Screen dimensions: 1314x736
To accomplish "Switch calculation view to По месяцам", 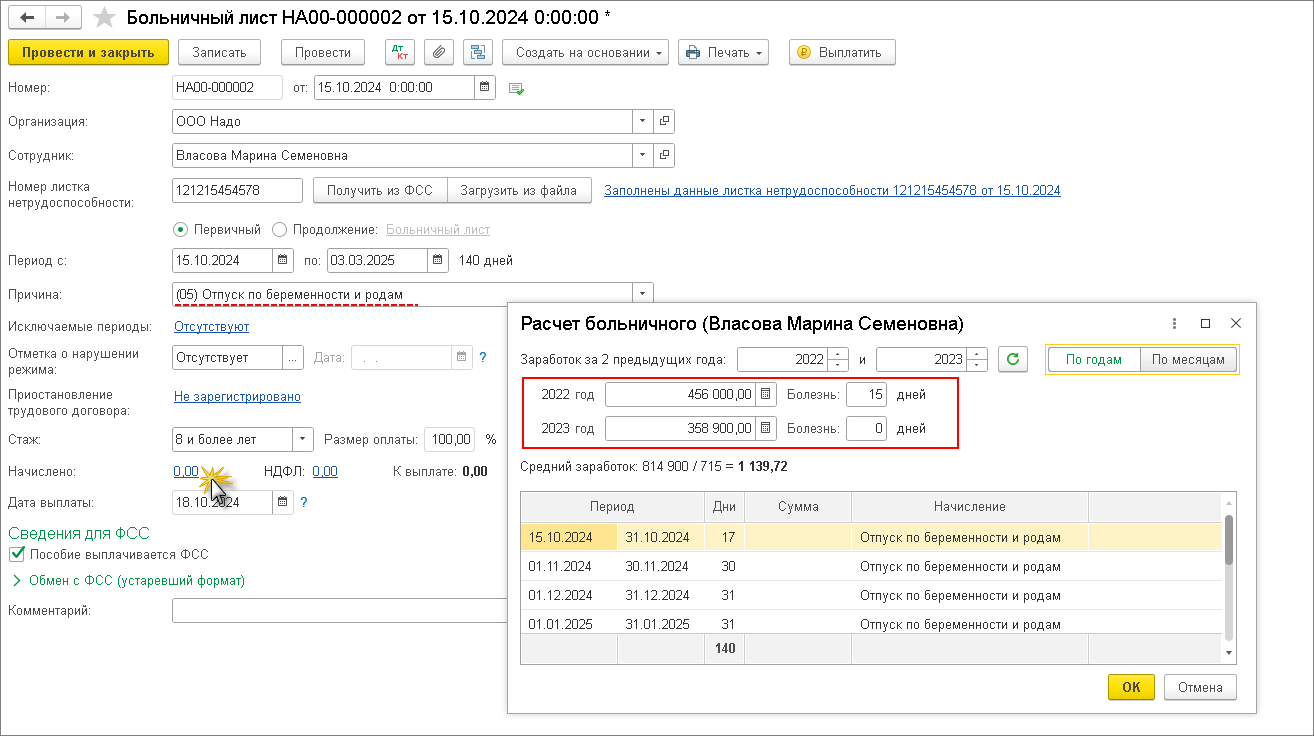I will (x=1188, y=359).
